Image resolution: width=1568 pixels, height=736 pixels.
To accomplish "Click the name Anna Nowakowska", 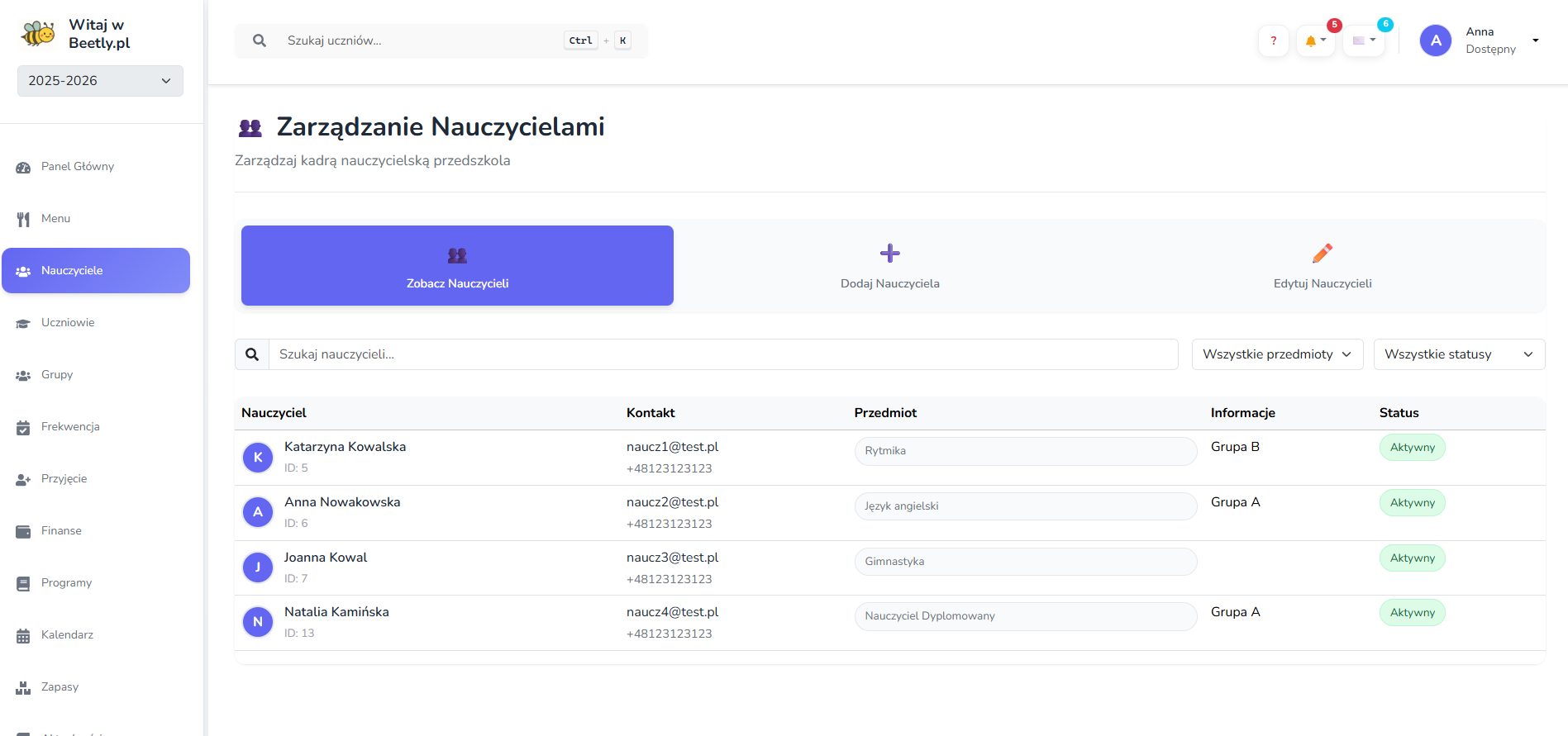I will 342,502.
